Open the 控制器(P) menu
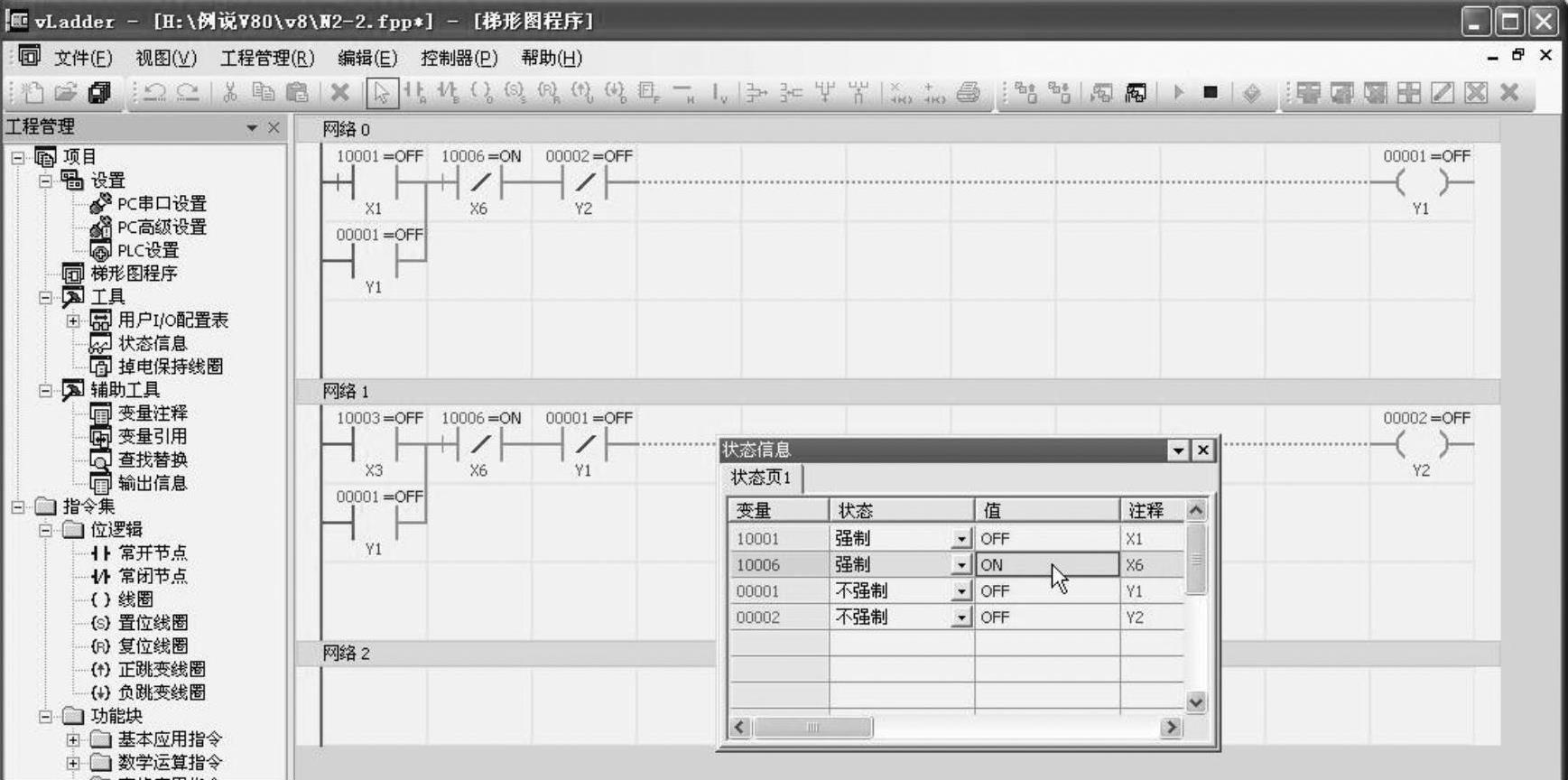1568x780 pixels. click(459, 58)
